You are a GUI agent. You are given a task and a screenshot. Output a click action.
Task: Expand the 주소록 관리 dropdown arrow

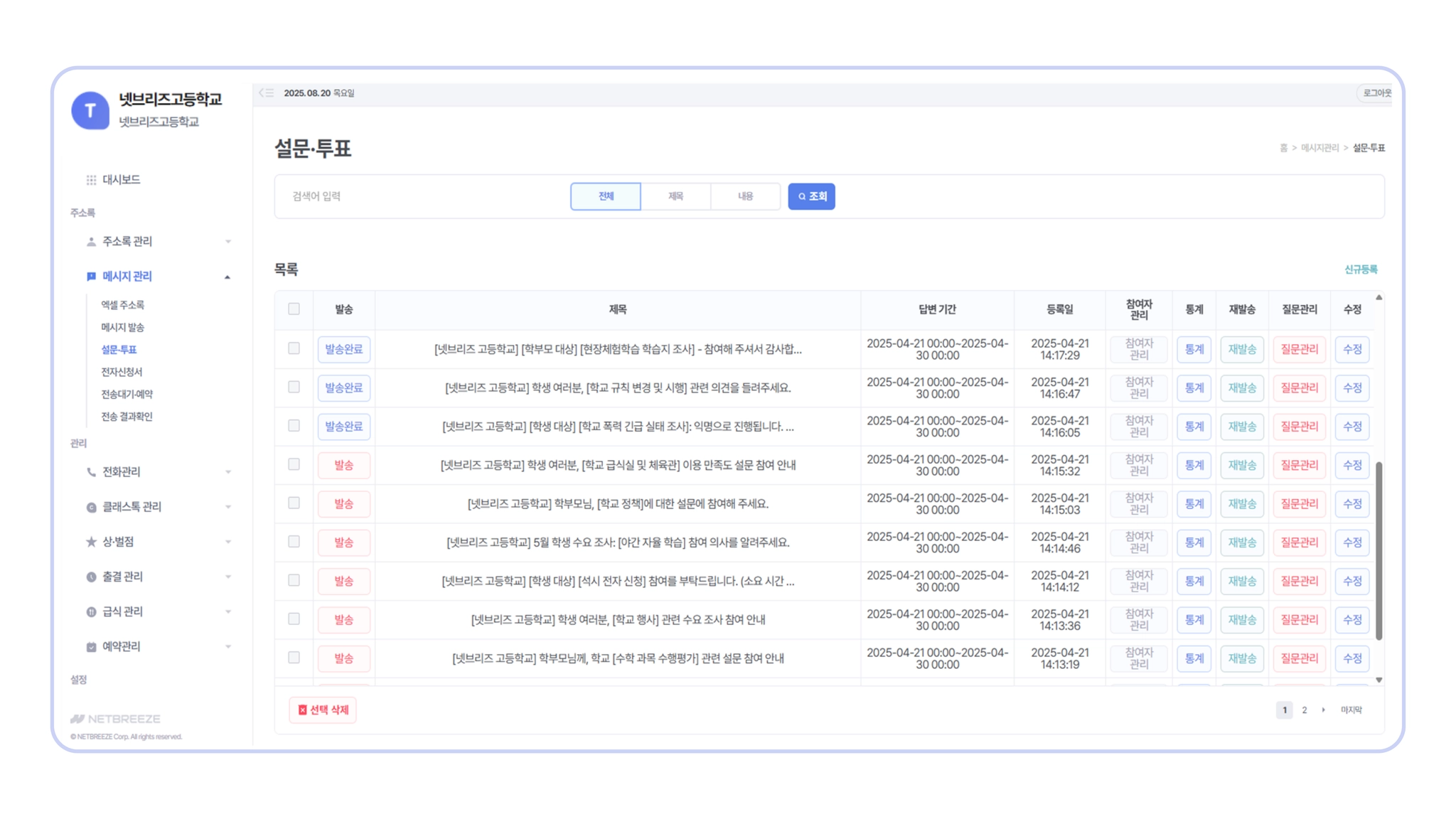[x=228, y=242]
